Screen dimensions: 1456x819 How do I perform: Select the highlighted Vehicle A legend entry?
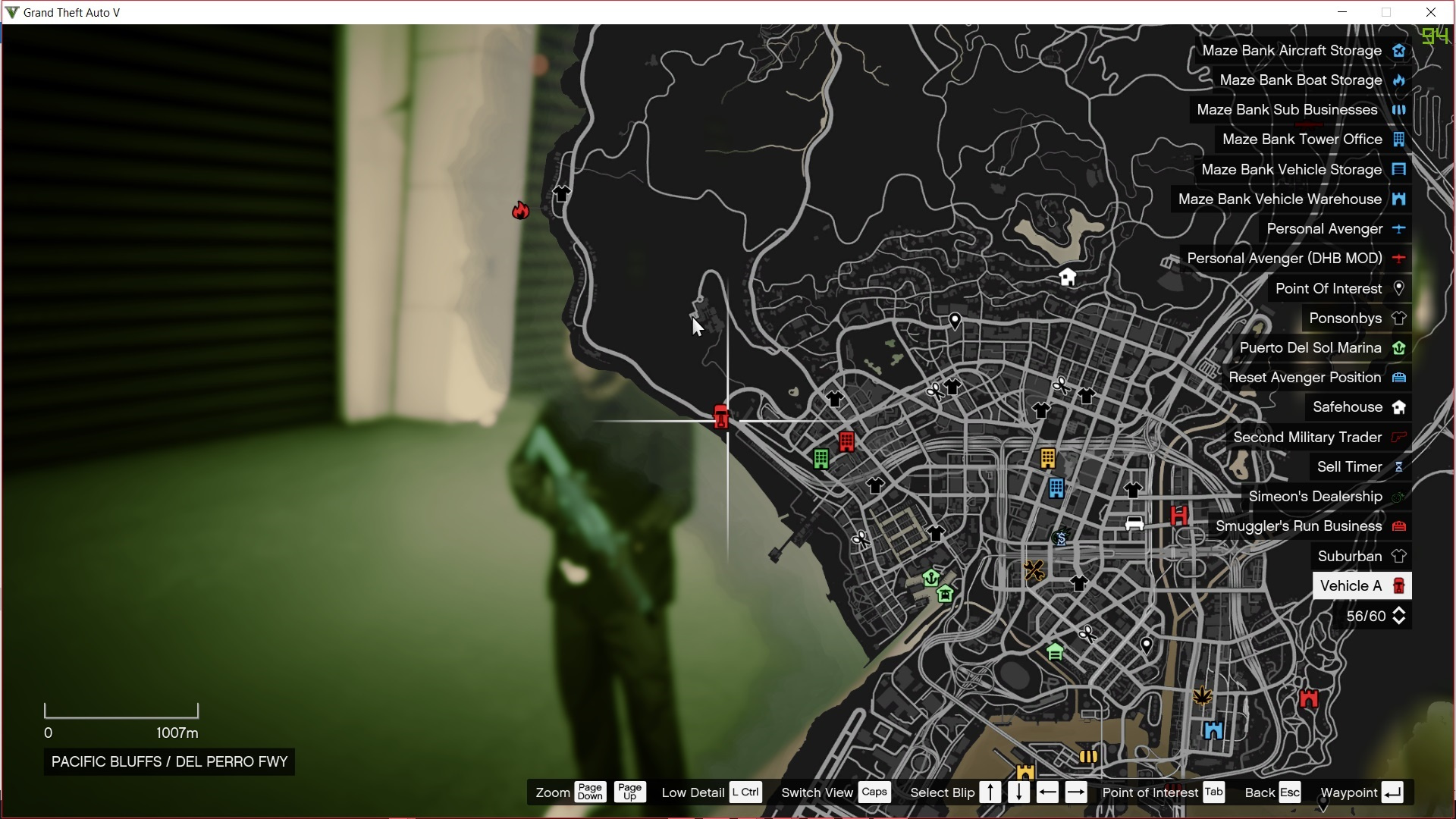(1362, 586)
